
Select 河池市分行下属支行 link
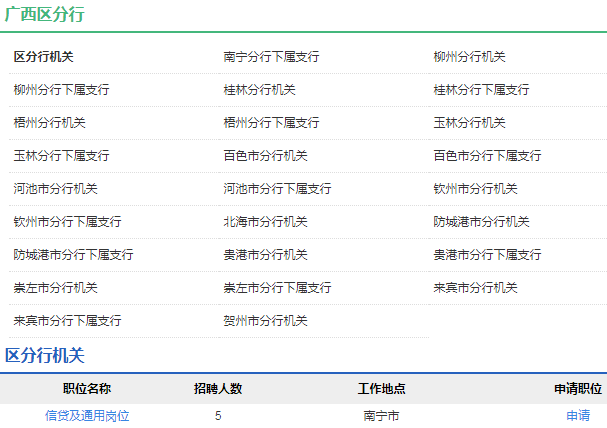277,189
